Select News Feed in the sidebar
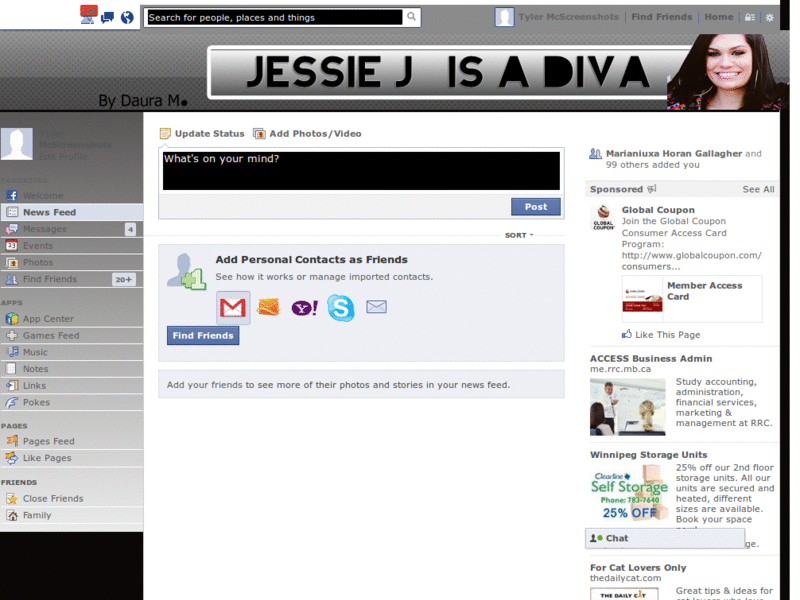The width and height of the screenshot is (800, 600). 71,212
